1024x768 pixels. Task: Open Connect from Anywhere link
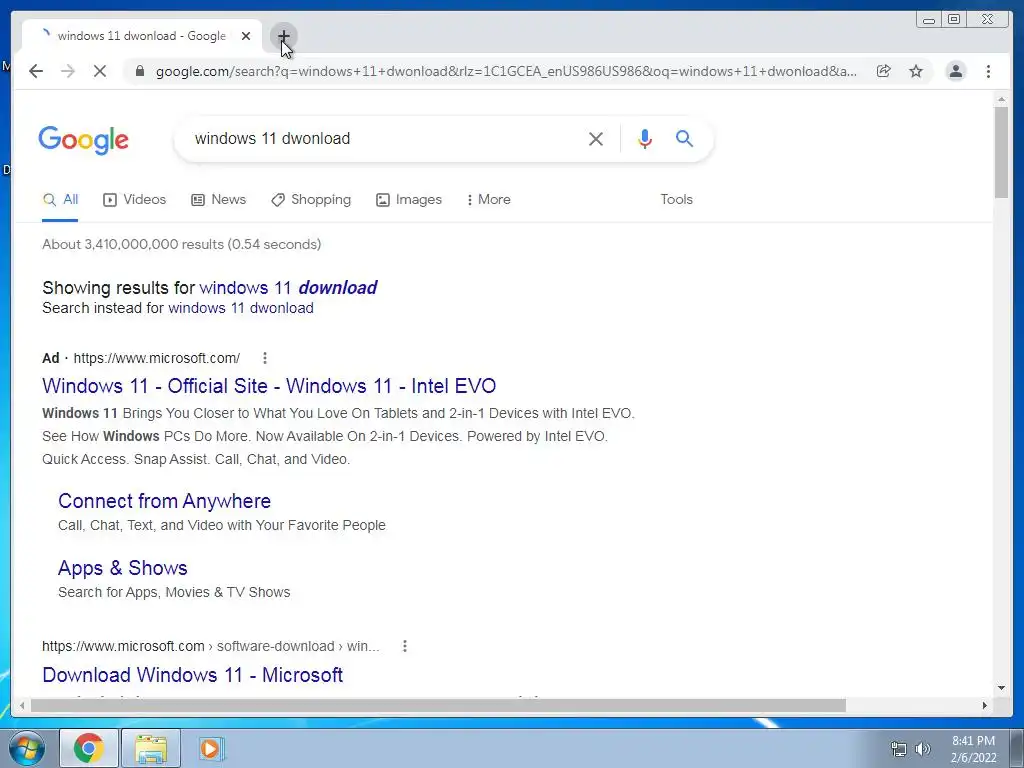click(x=165, y=501)
